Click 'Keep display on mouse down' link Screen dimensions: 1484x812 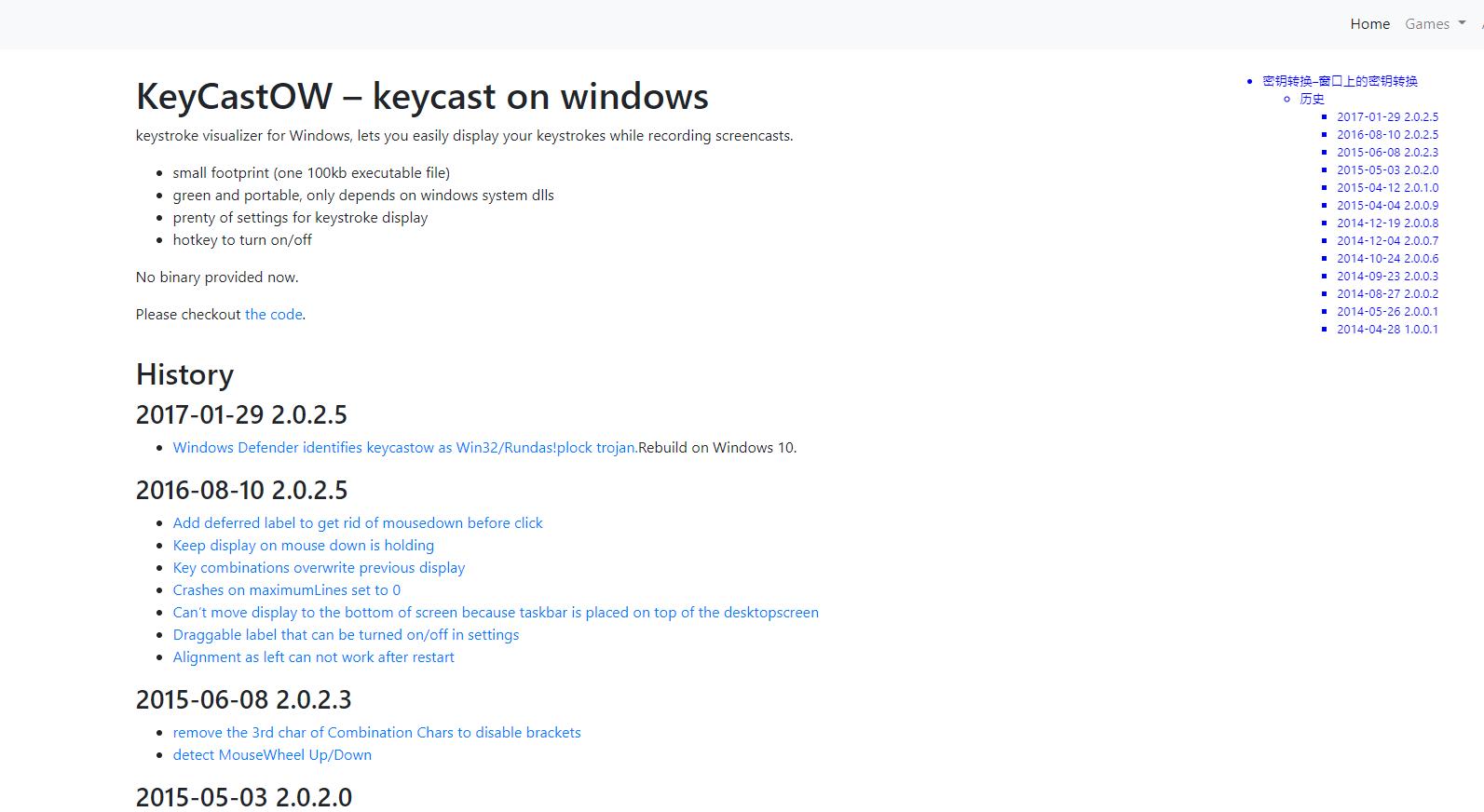point(303,546)
